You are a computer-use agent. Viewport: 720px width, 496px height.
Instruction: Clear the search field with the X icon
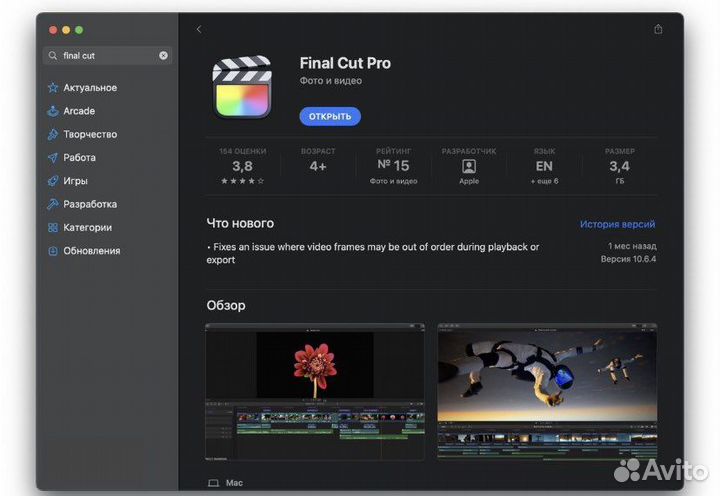[x=163, y=56]
